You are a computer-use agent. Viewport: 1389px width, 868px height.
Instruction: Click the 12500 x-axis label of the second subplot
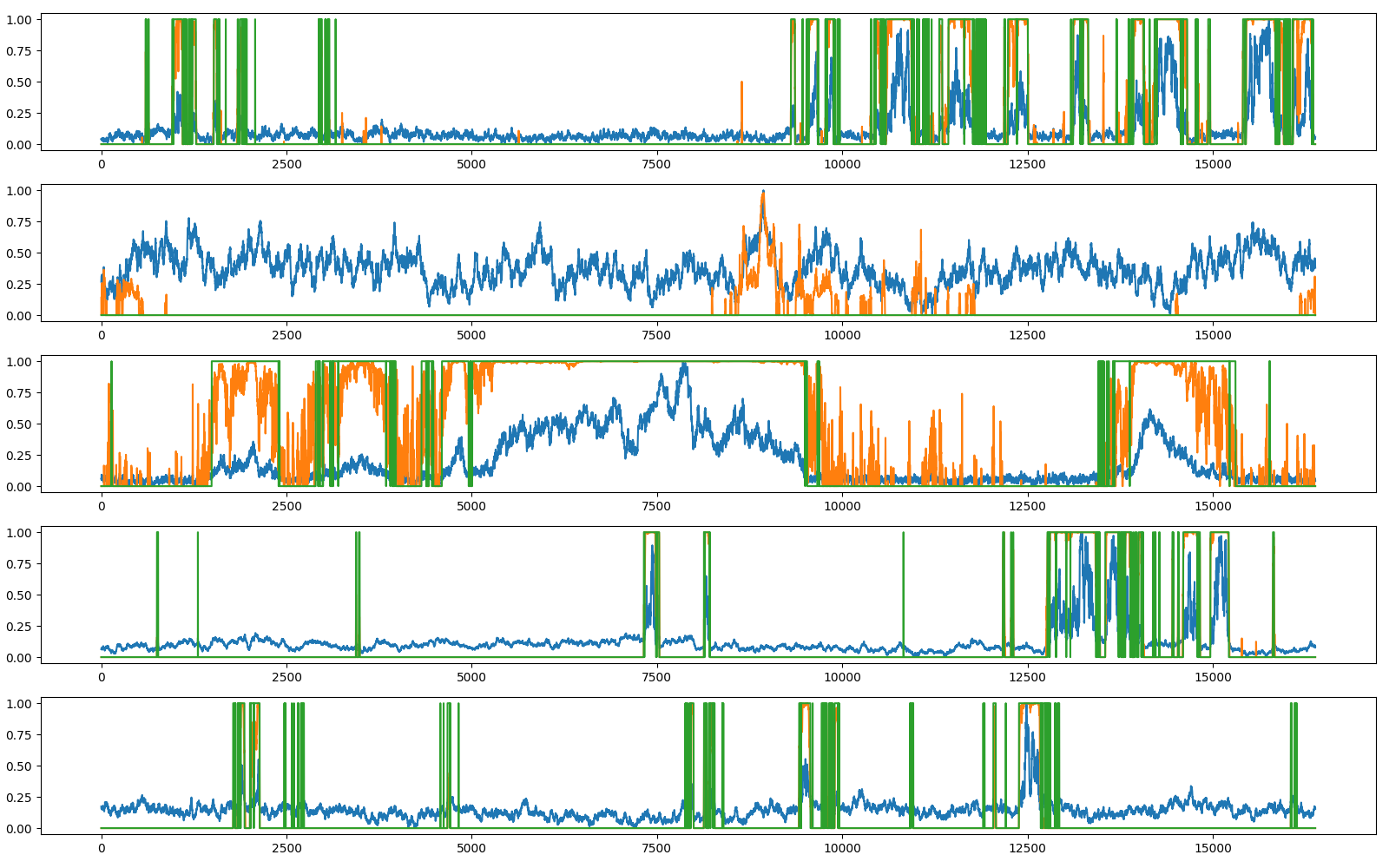[1028, 335]
